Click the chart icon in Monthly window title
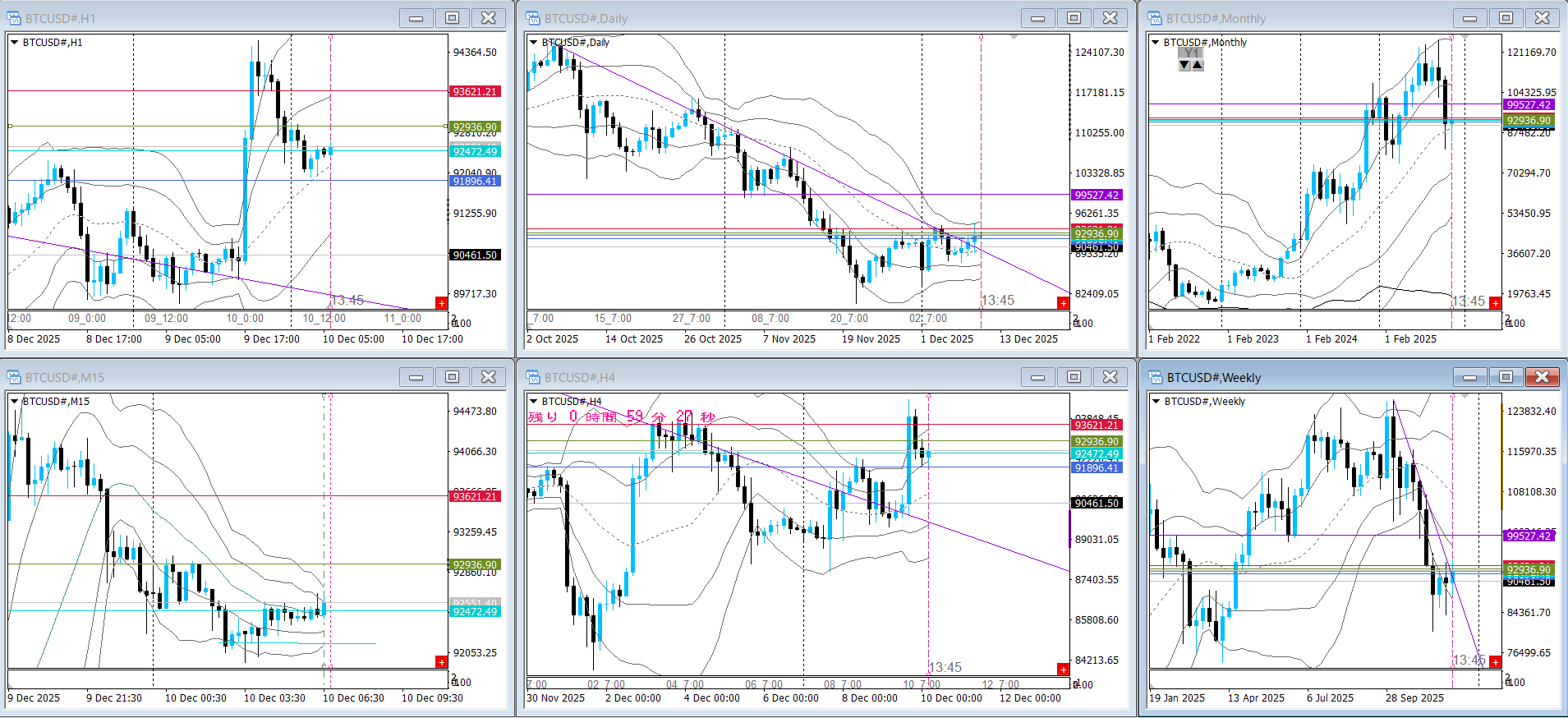Image resolution: width=1568 pixels, height=718 pixels. coord(1155,18)
